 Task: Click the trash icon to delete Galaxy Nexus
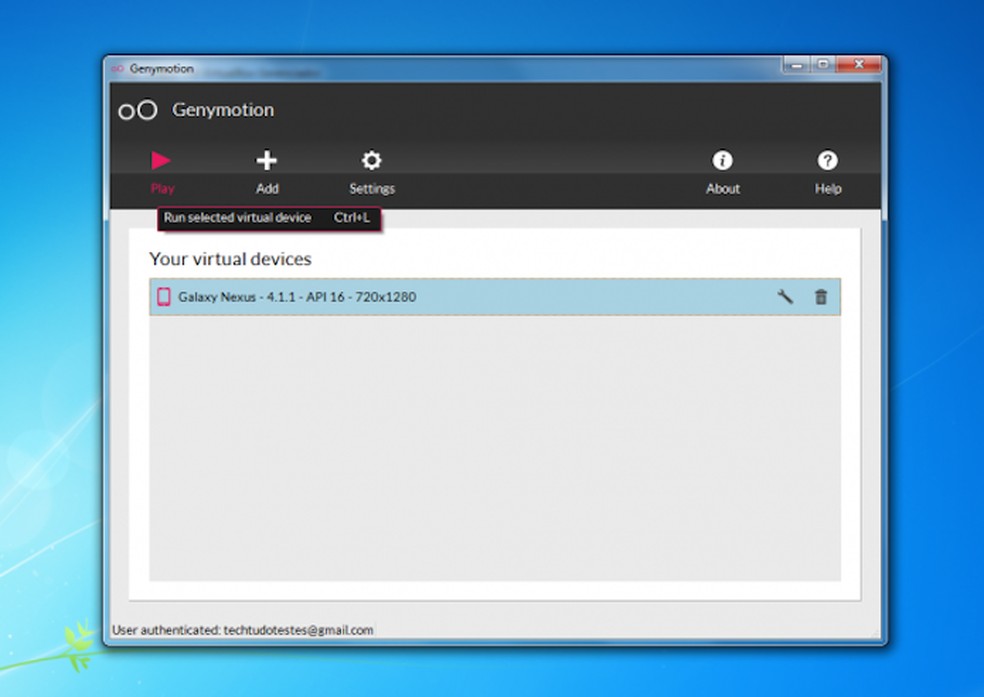821,296
